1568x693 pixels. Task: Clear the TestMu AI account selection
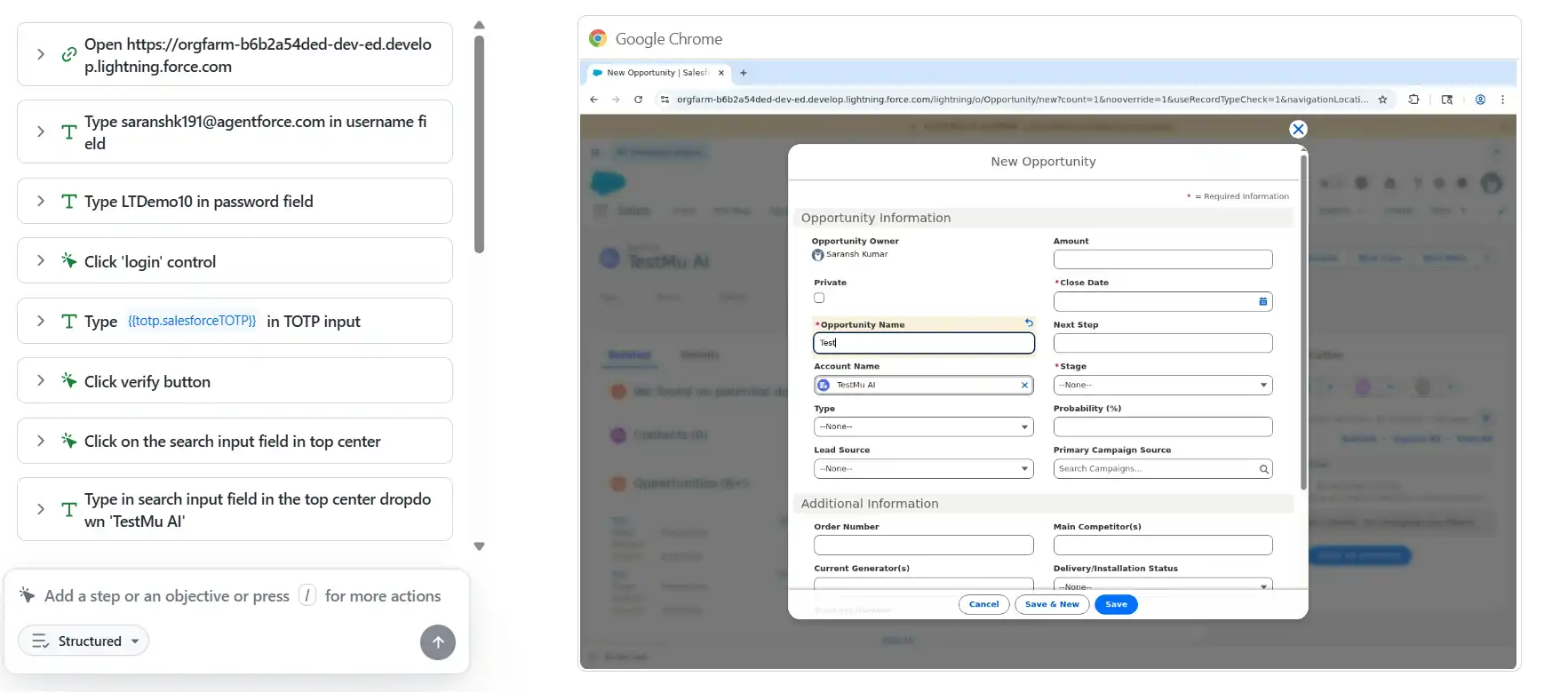click(1024, 385)
